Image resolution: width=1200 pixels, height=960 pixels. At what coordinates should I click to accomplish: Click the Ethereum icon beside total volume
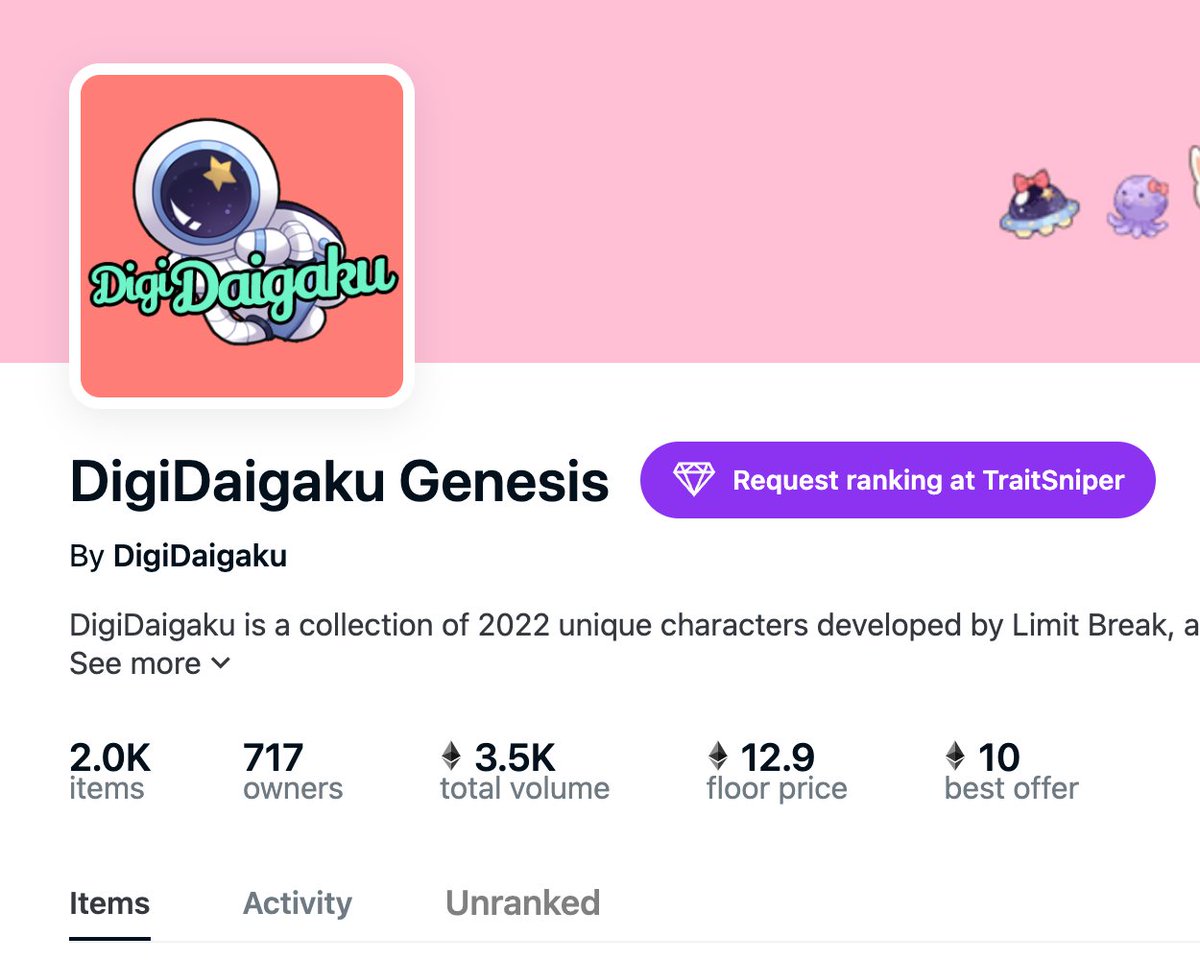452,757
